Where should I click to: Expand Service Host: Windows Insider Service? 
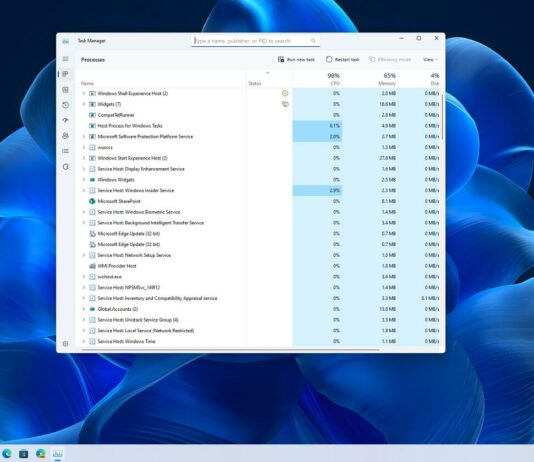[x=83, y=190]
